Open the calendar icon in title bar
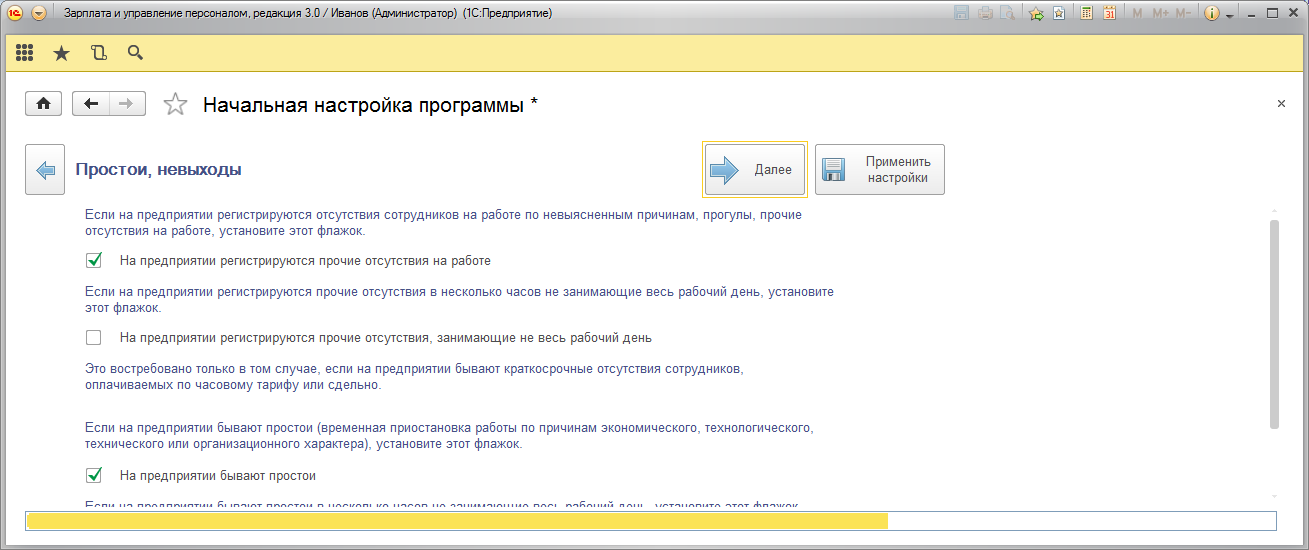The image size is (1309, 550). coord(1109,14)
